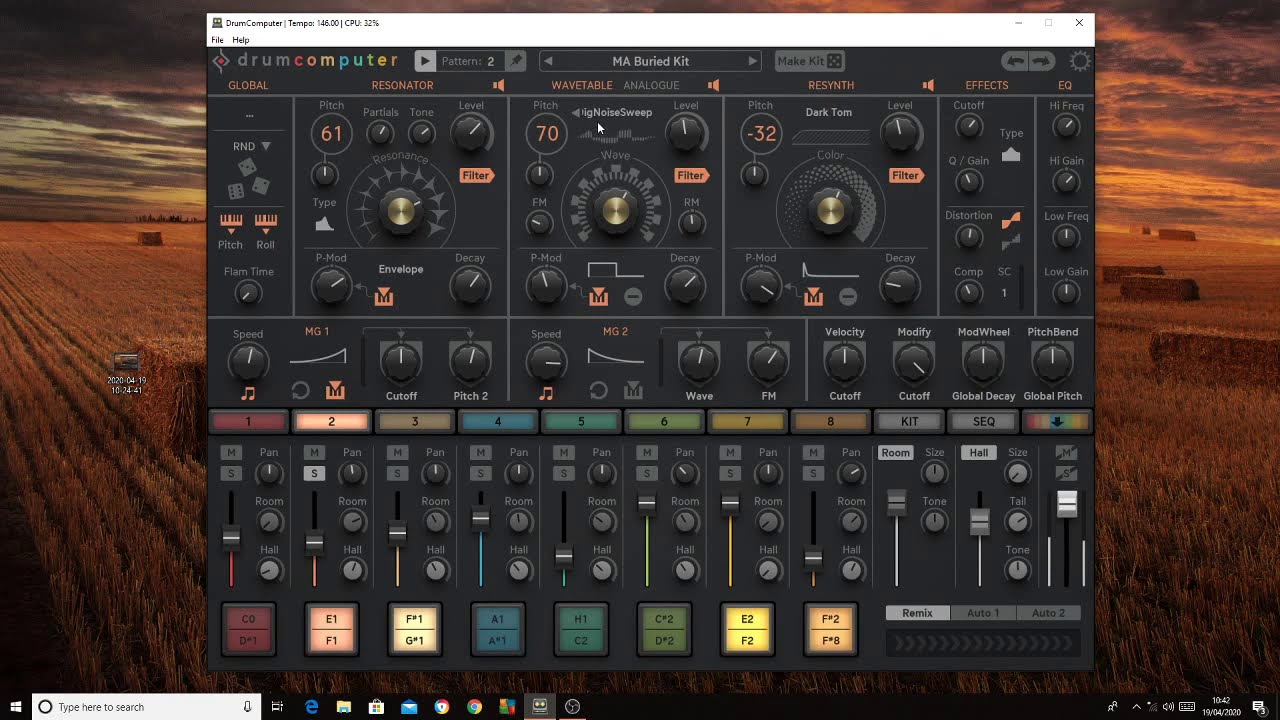
Task: Select channel tab 4
Action: tap(497, 422)
